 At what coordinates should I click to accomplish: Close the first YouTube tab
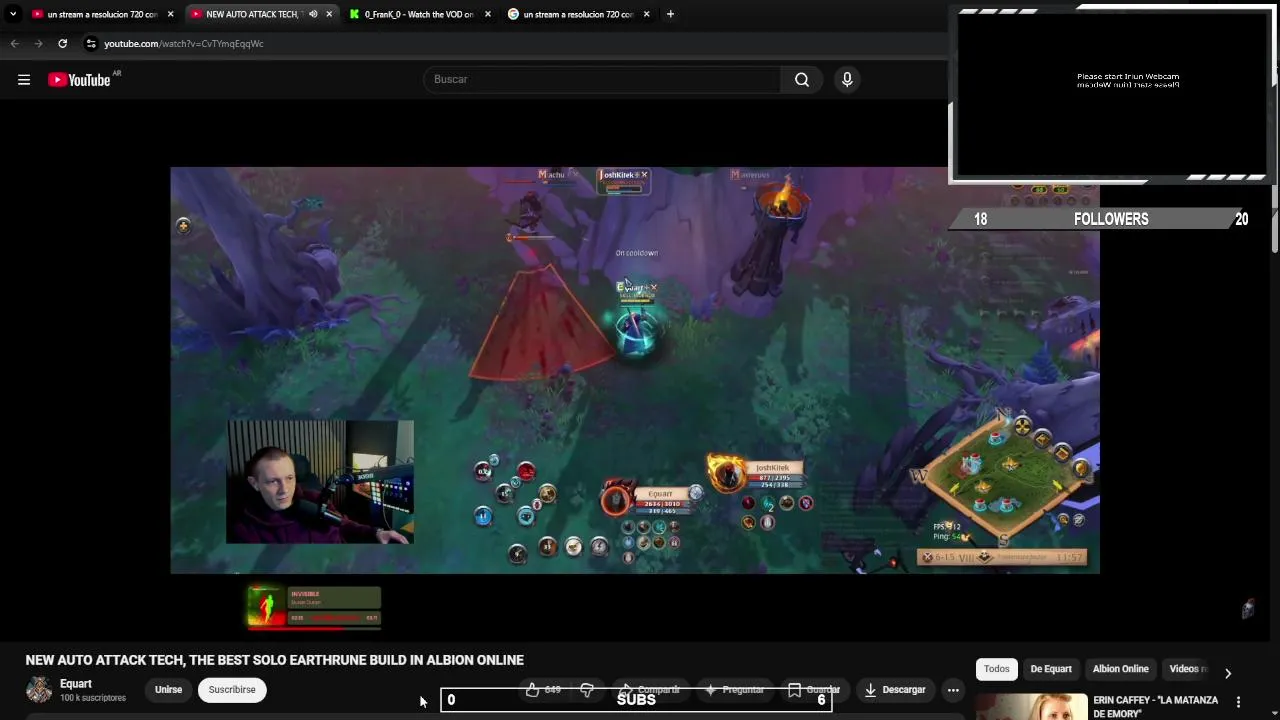click(170, 14)
